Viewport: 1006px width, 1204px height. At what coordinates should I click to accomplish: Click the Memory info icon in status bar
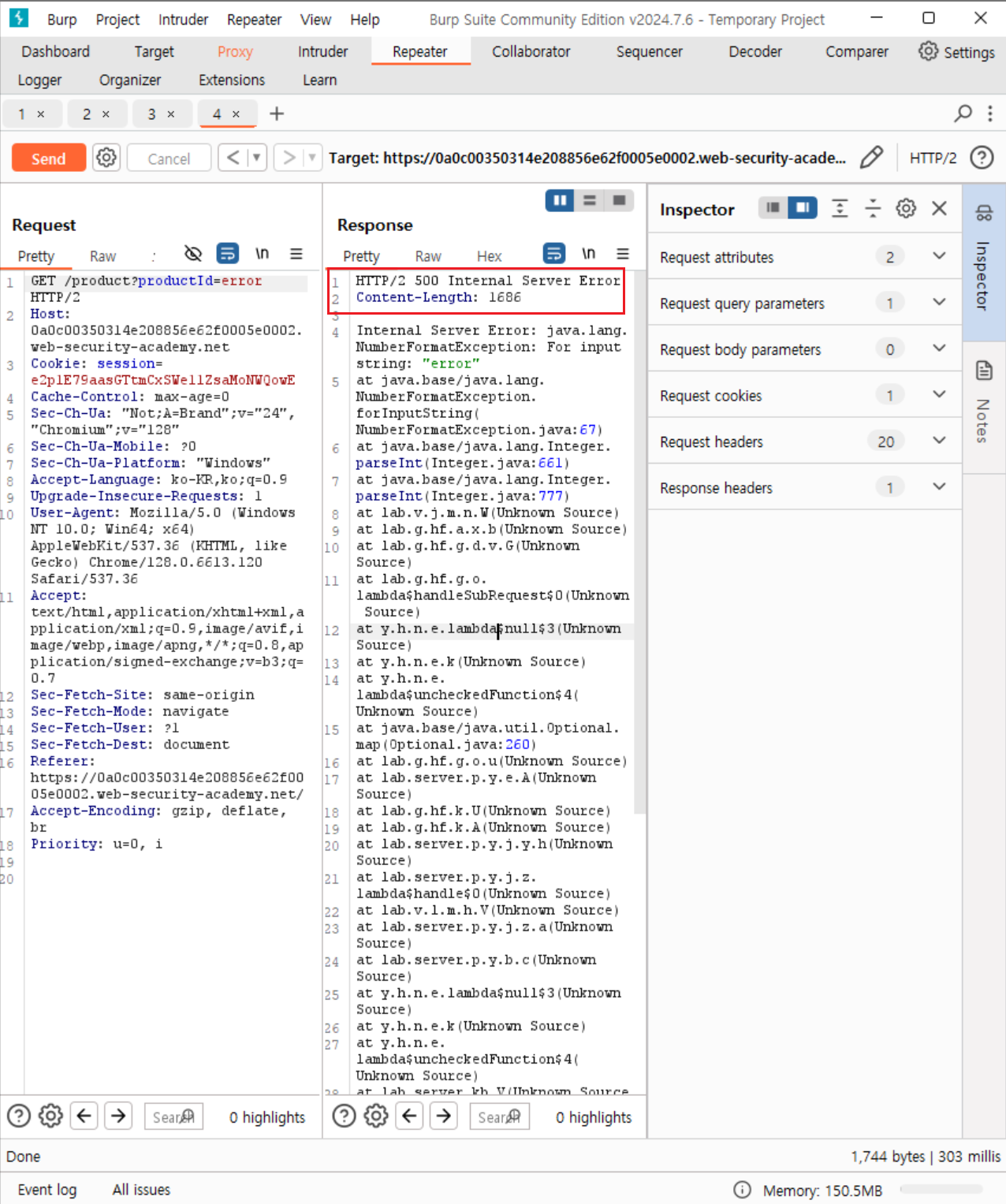pyautogui.click(x=742, y=1190)
